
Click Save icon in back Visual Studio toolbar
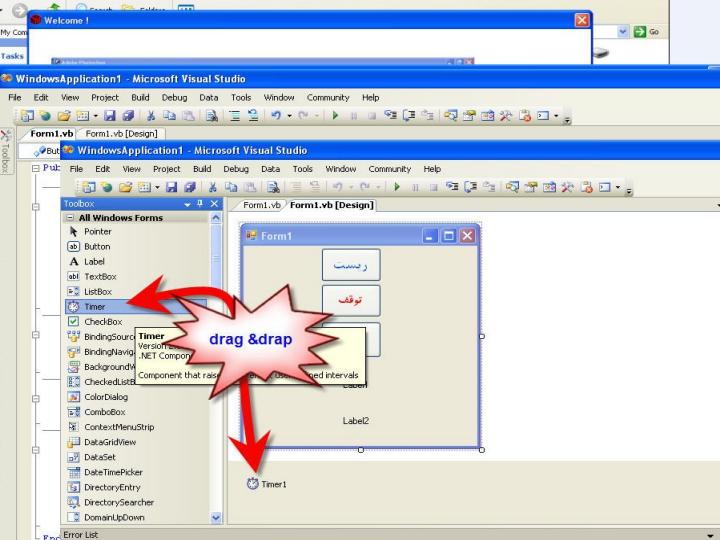[109, 115]
